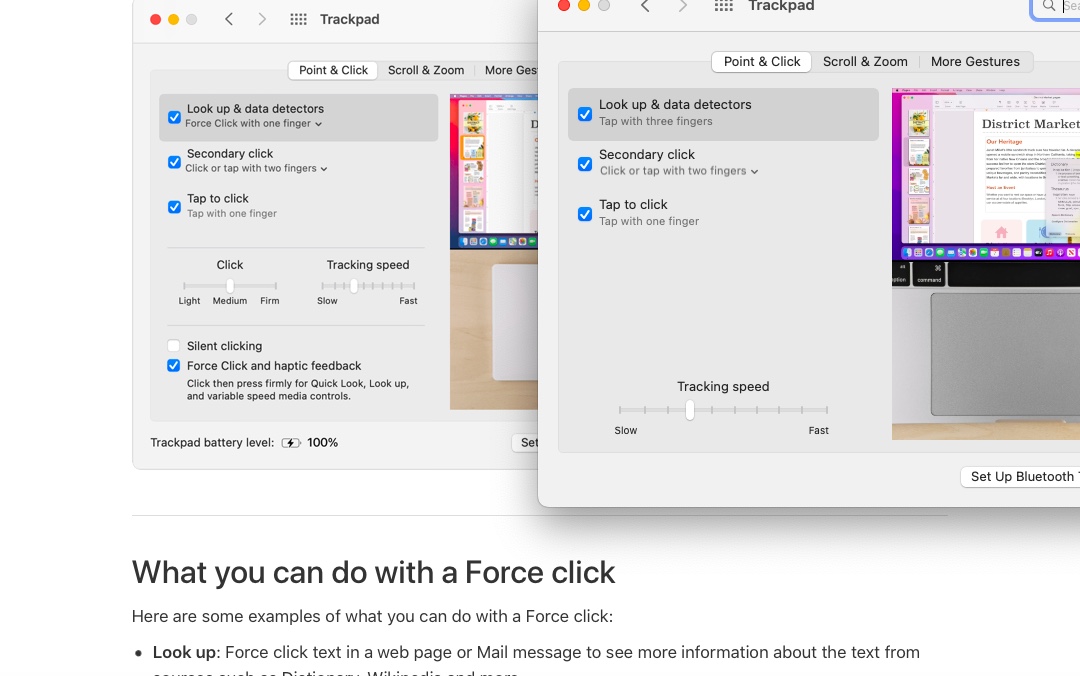Click the back arrow in the right Trackpad window

[x=645, y=6]
